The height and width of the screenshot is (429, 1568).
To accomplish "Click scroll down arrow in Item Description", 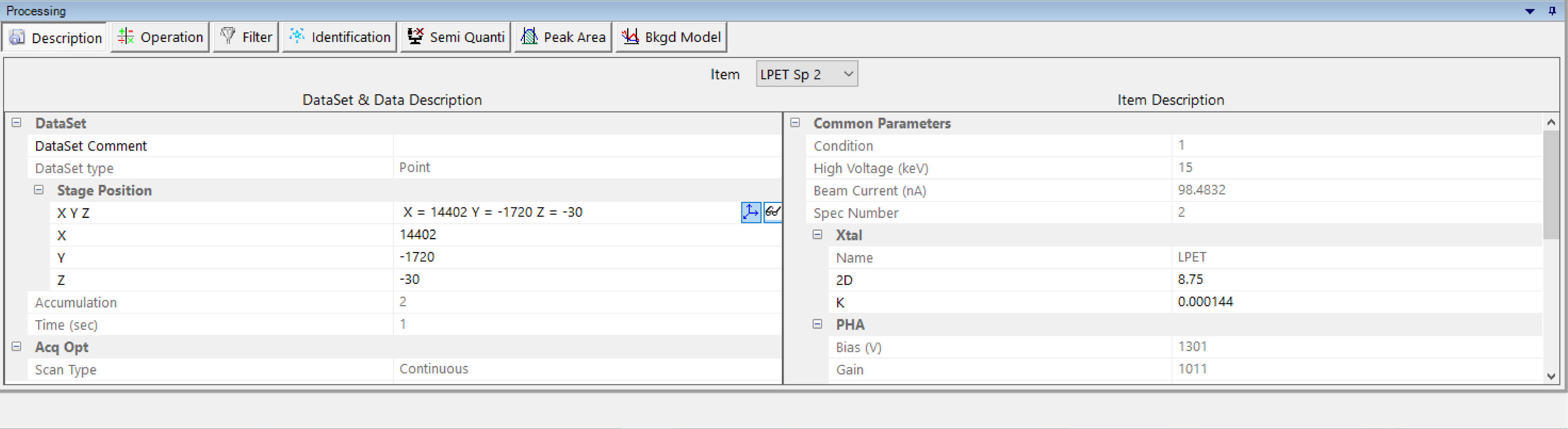I will point(1550,376).
